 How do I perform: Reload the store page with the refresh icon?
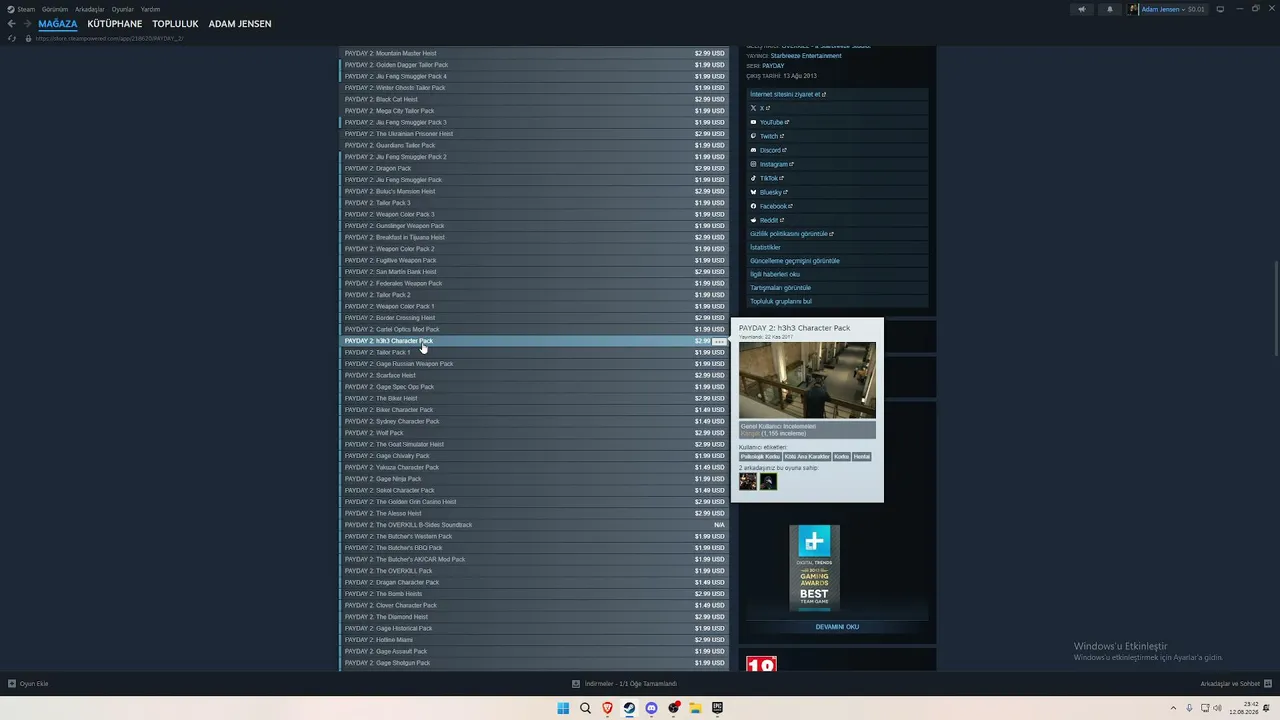click(x=12, y=38)
